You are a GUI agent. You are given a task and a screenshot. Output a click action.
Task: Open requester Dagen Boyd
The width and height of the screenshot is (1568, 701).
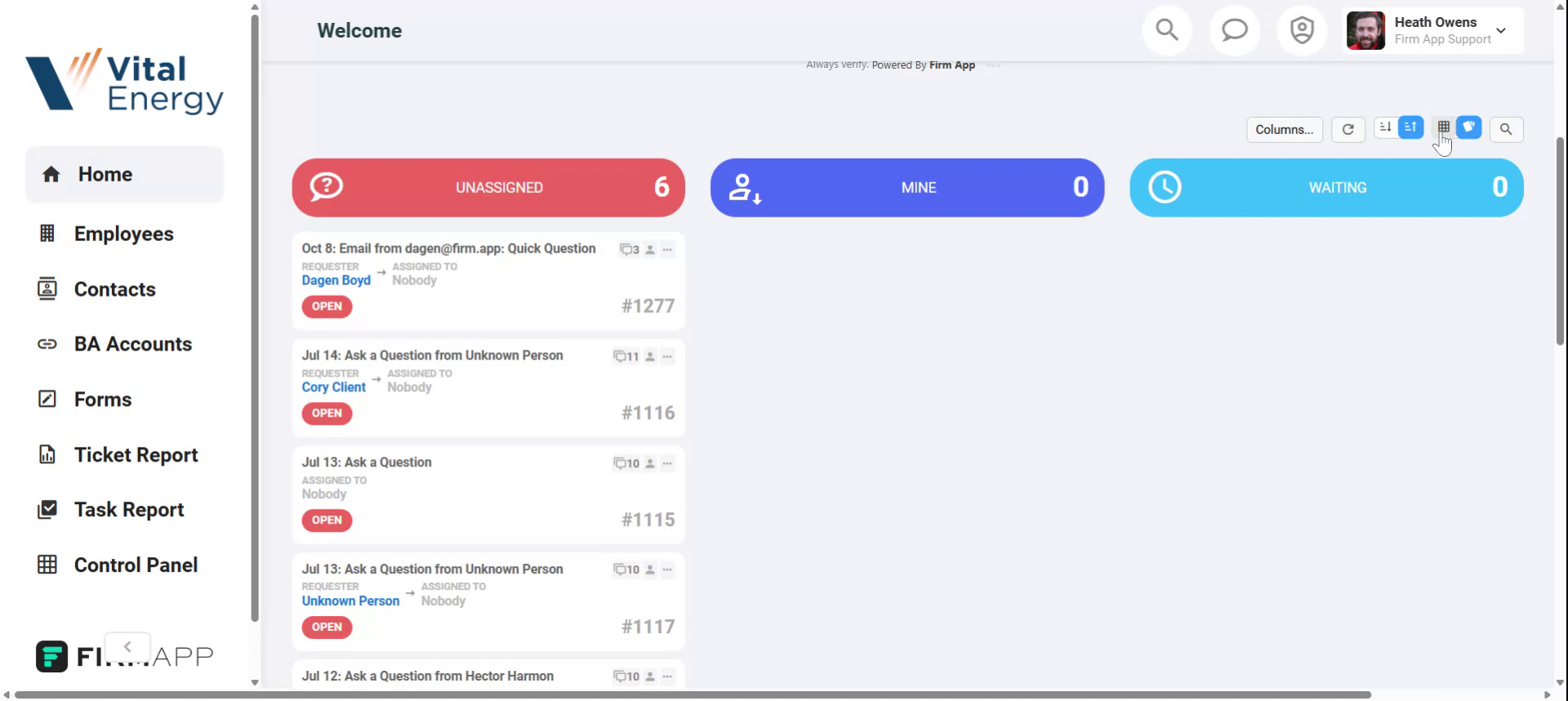336,280
